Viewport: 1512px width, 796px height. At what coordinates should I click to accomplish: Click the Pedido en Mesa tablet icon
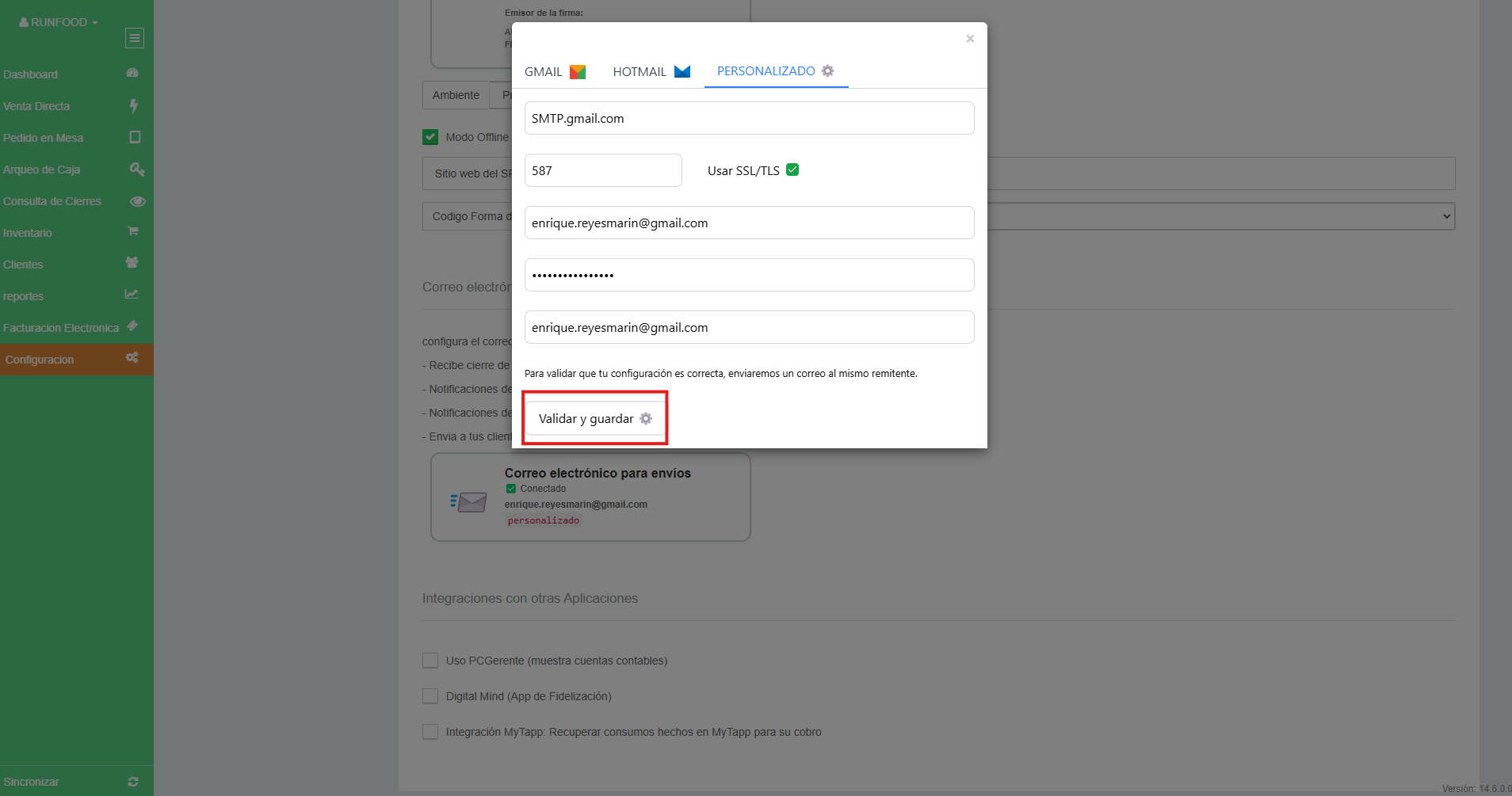(x=135, y=137)
